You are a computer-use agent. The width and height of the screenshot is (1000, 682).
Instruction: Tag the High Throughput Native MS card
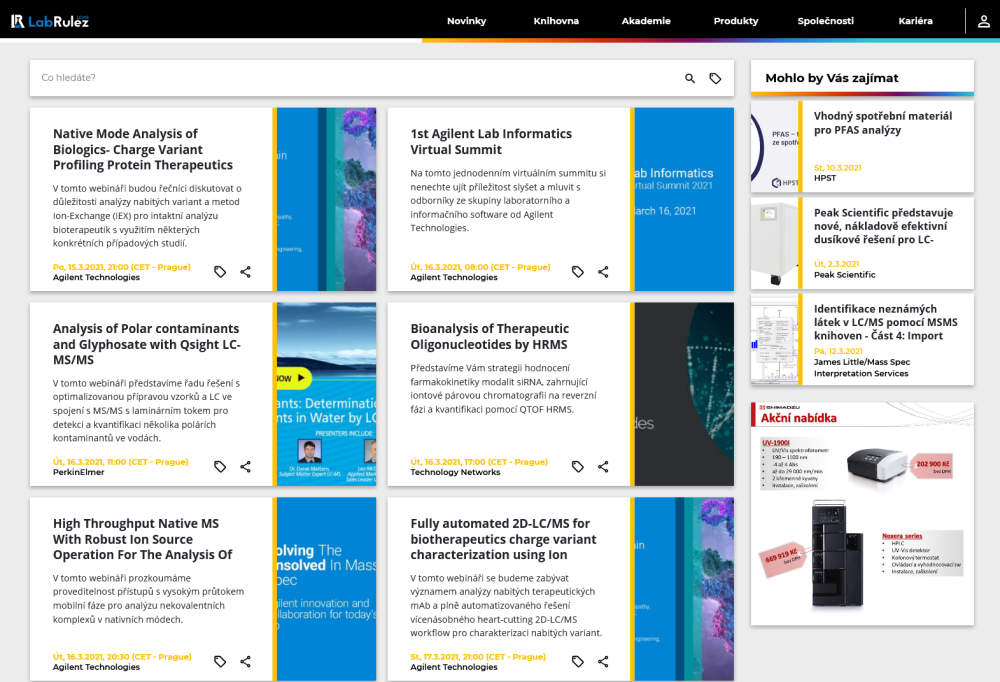220,661
